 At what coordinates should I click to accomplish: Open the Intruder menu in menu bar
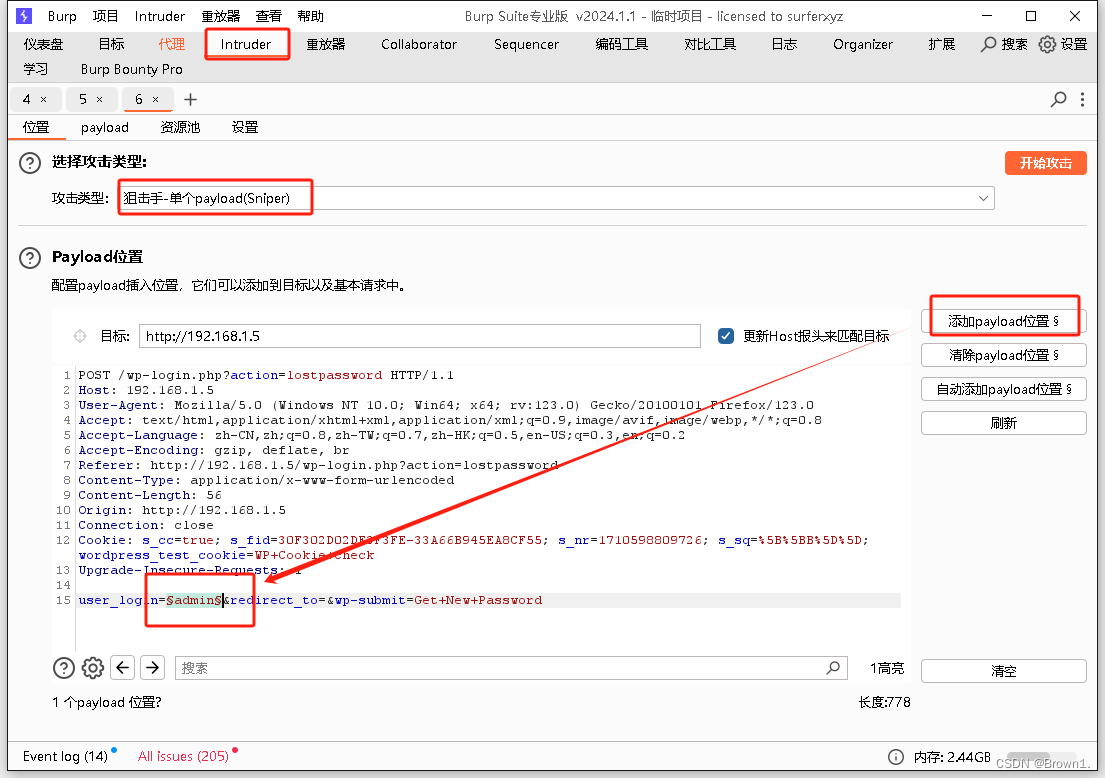pos(159,16)
